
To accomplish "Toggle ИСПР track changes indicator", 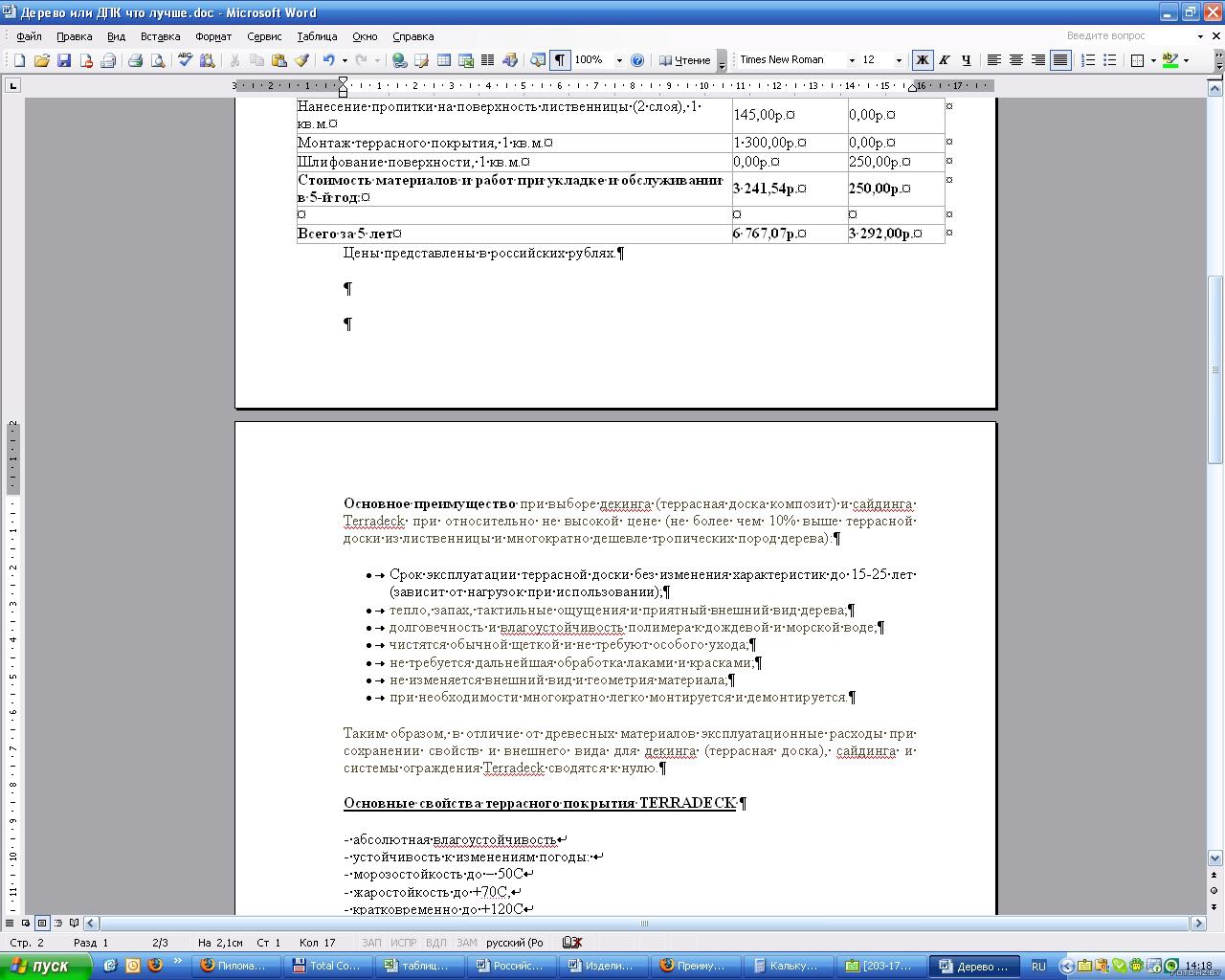I will (x=404, y=943).
